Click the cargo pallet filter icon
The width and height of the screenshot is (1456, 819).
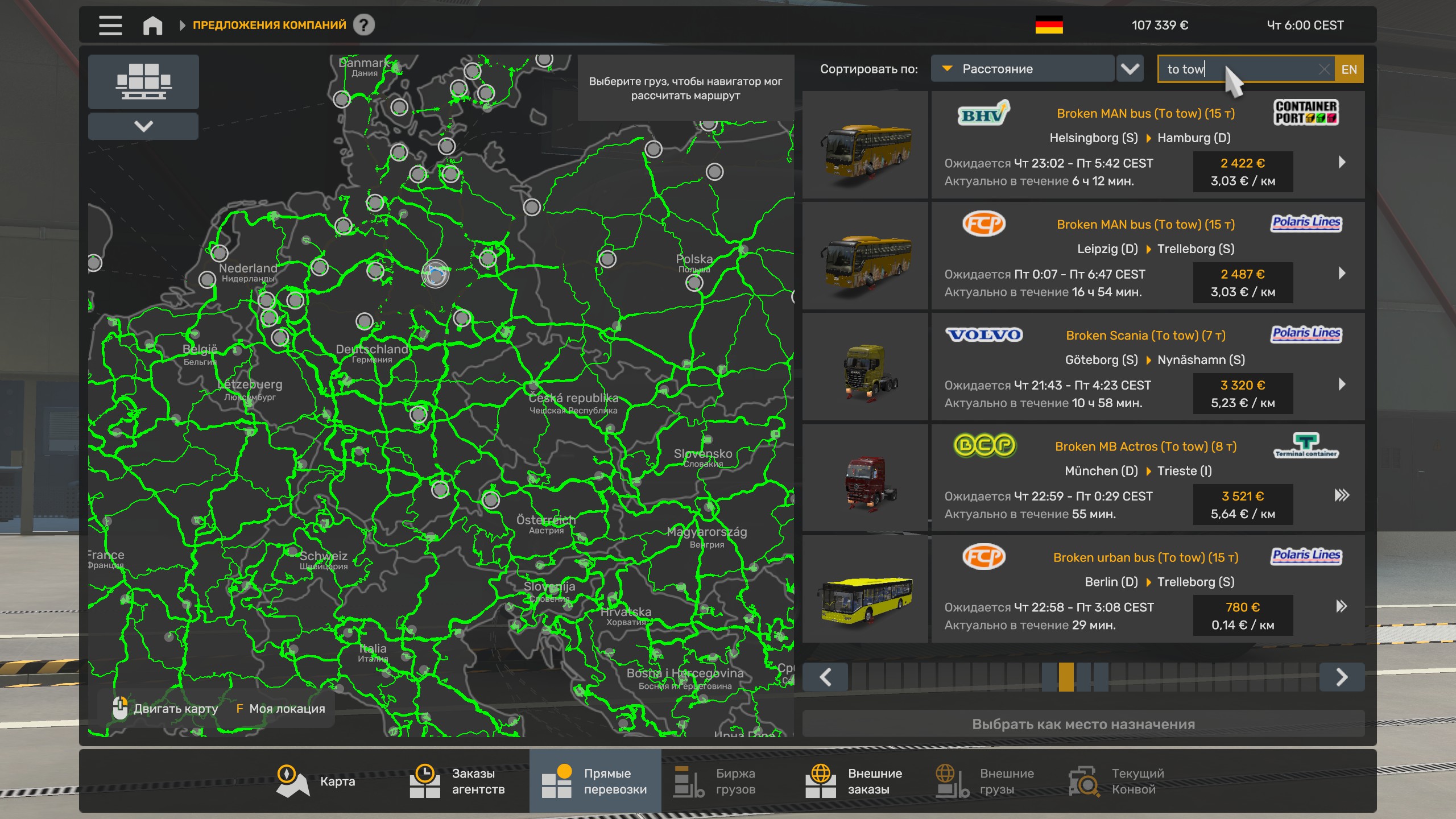tap(143, 81)
